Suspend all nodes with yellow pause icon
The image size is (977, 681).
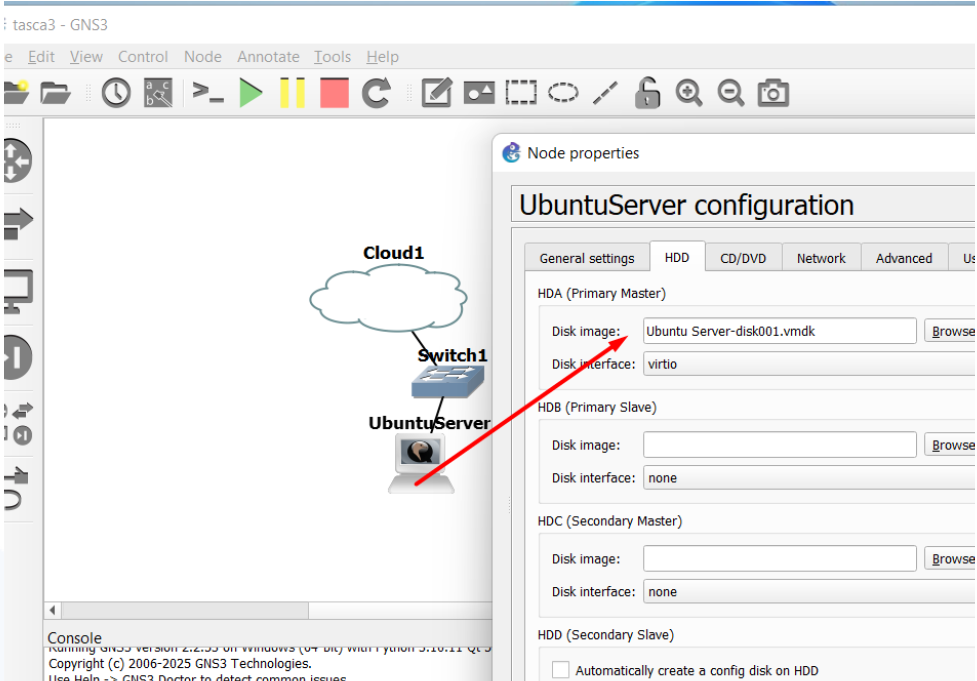(292, 93)
